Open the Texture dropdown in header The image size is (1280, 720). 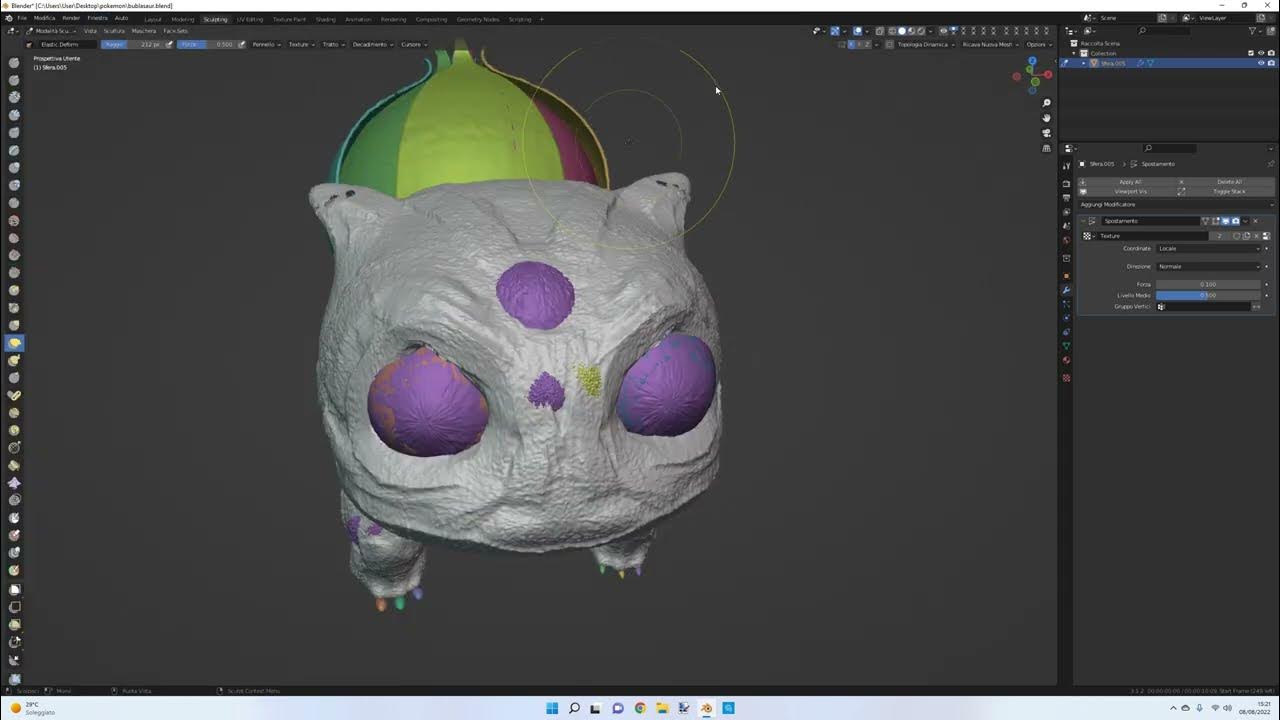click(x=301, y=44)
